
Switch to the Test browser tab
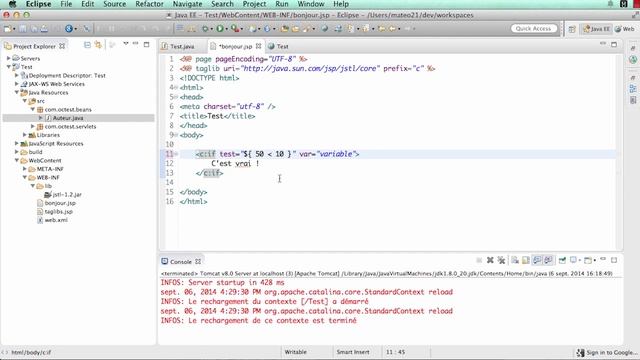coord(279,47)
